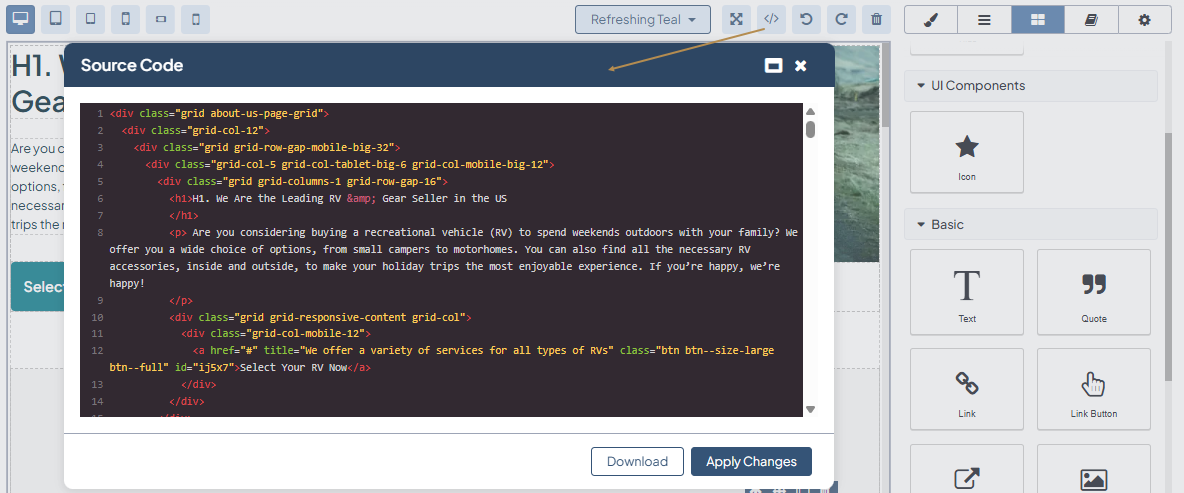Select the Quote block
The width and height of the screenshot is (1184, 493).
(x=1093, y=291)
